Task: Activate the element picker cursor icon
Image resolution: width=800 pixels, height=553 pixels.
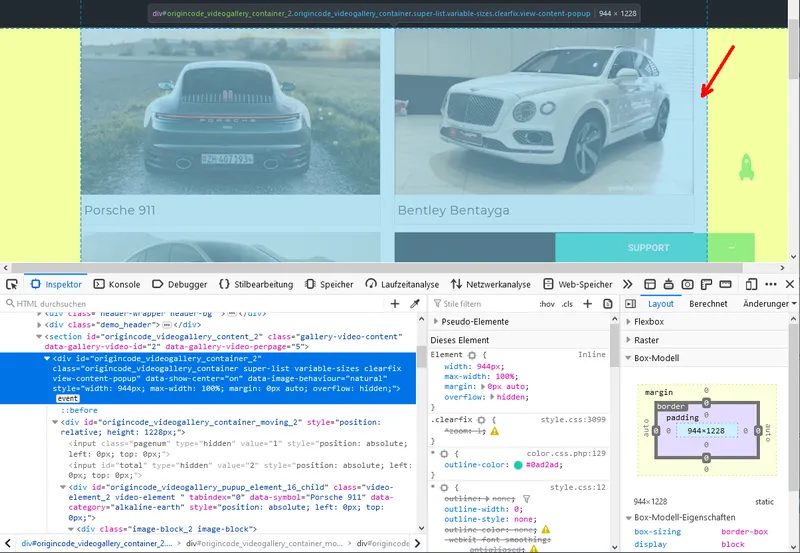Action: [x=12, y=284]
